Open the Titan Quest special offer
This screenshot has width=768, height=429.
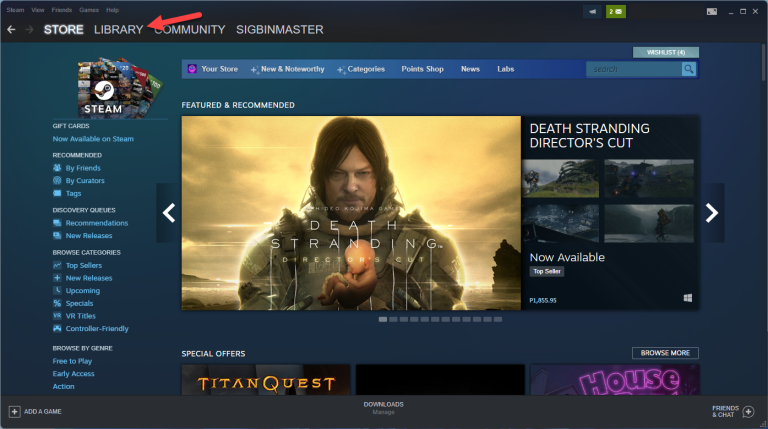266,380
